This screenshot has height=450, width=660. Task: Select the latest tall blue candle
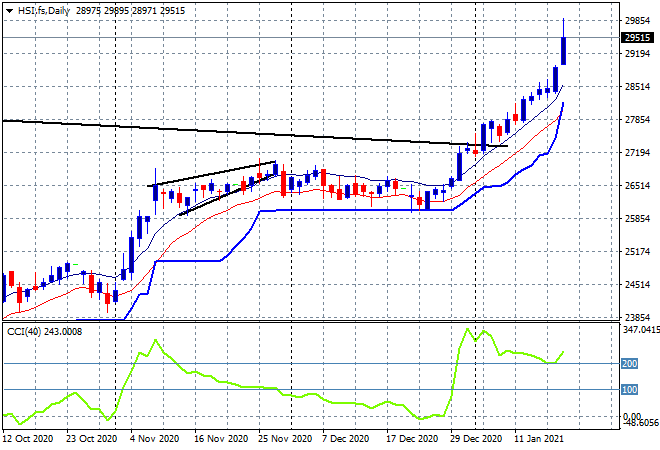click(563, 51)
